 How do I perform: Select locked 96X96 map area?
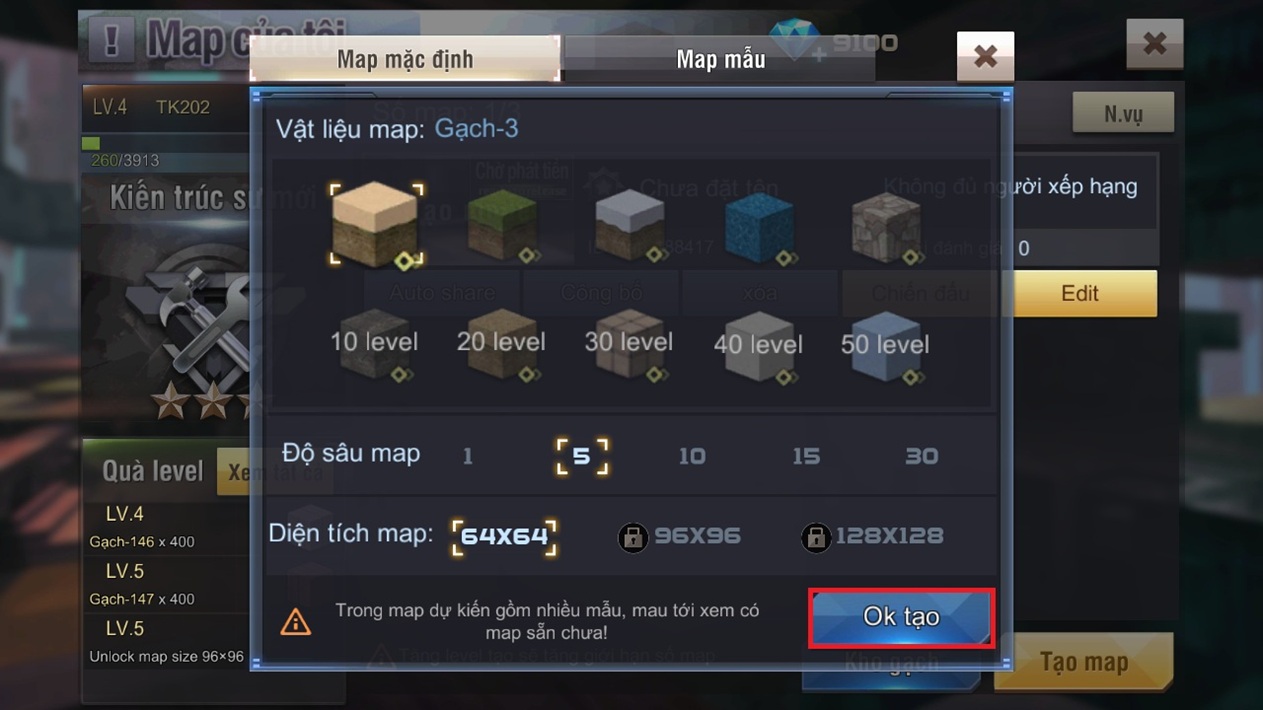[680, 536]
